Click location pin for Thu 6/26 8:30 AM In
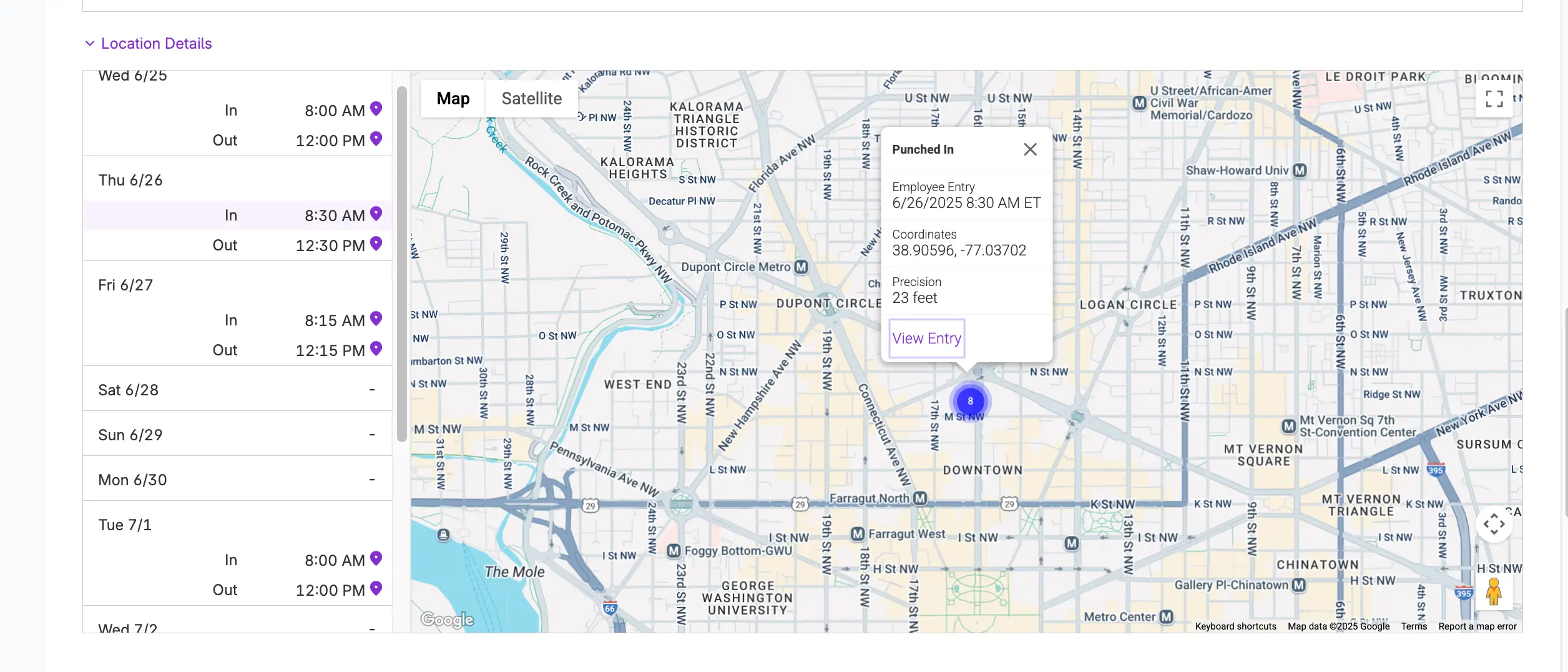The height and width of the screenshot is (672, 1568). coord(376,214)
